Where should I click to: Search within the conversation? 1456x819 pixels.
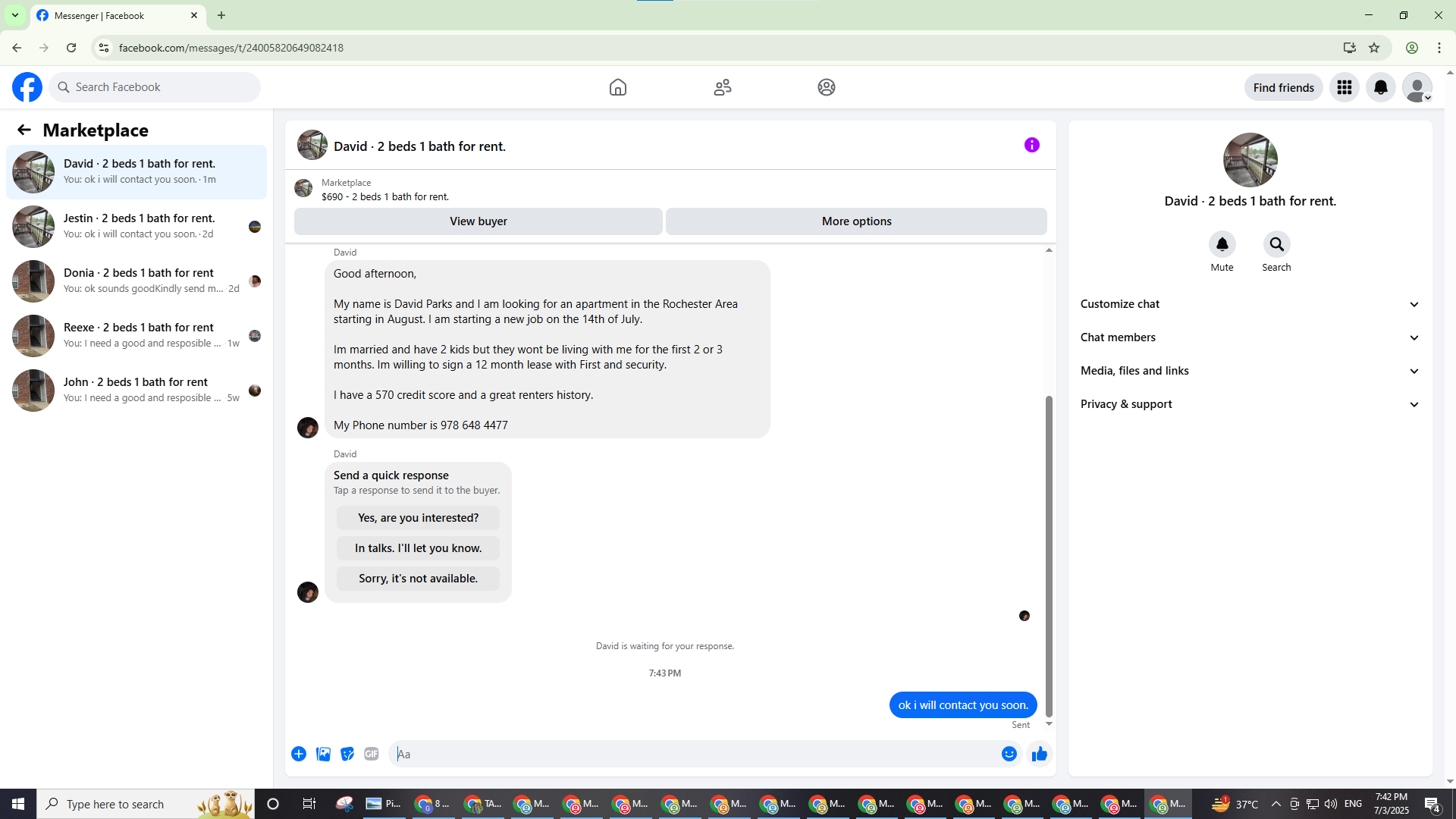[x=1276, y=245]
